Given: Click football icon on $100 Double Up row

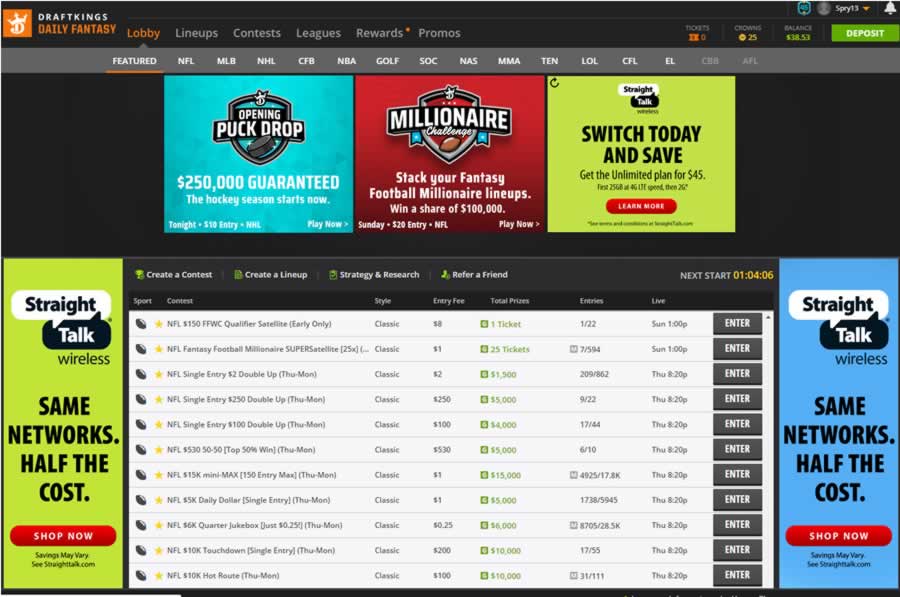Looking at the screenshot, I should click(141, 424).
